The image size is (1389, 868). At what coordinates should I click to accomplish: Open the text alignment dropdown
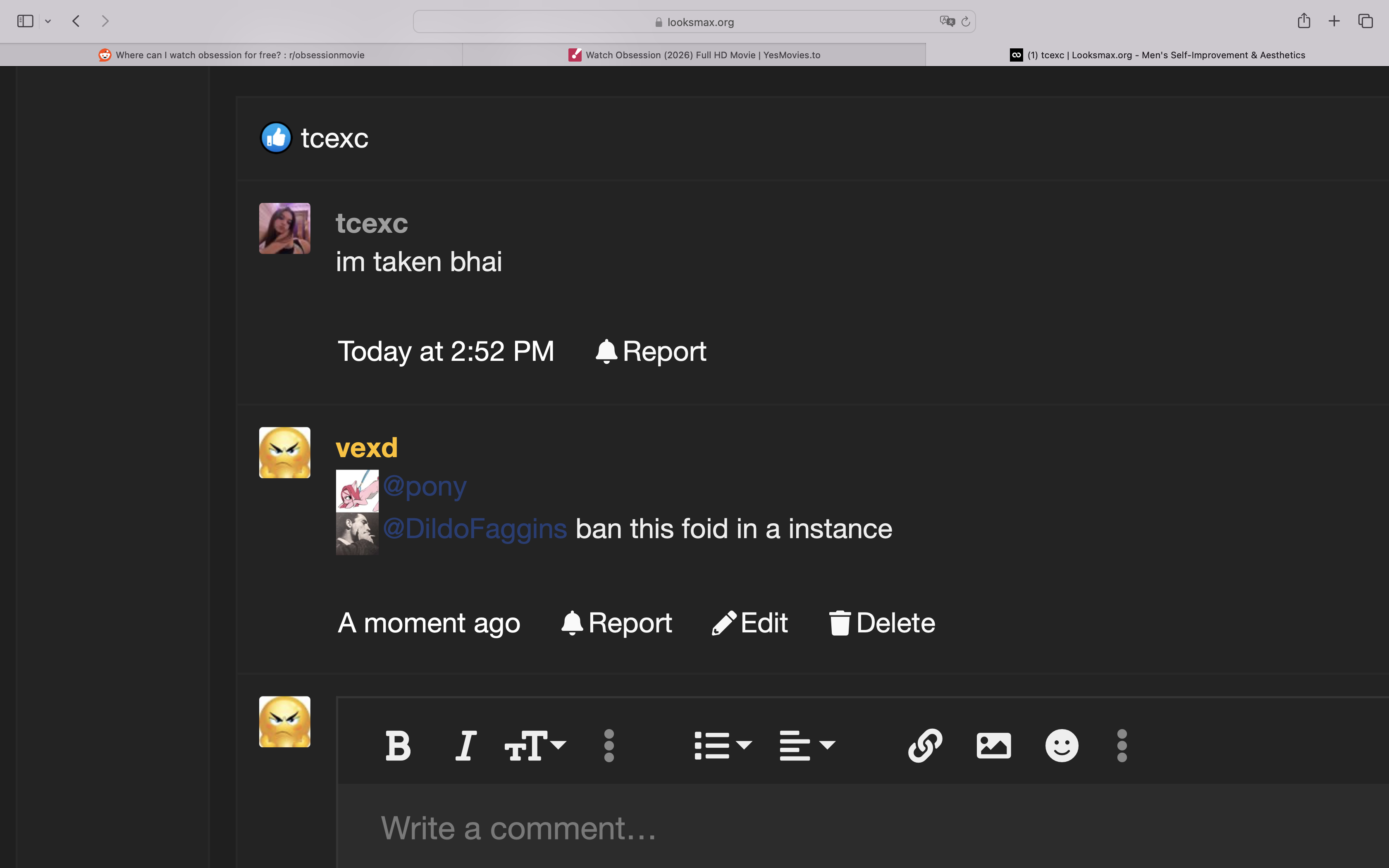tap(807, 746)
